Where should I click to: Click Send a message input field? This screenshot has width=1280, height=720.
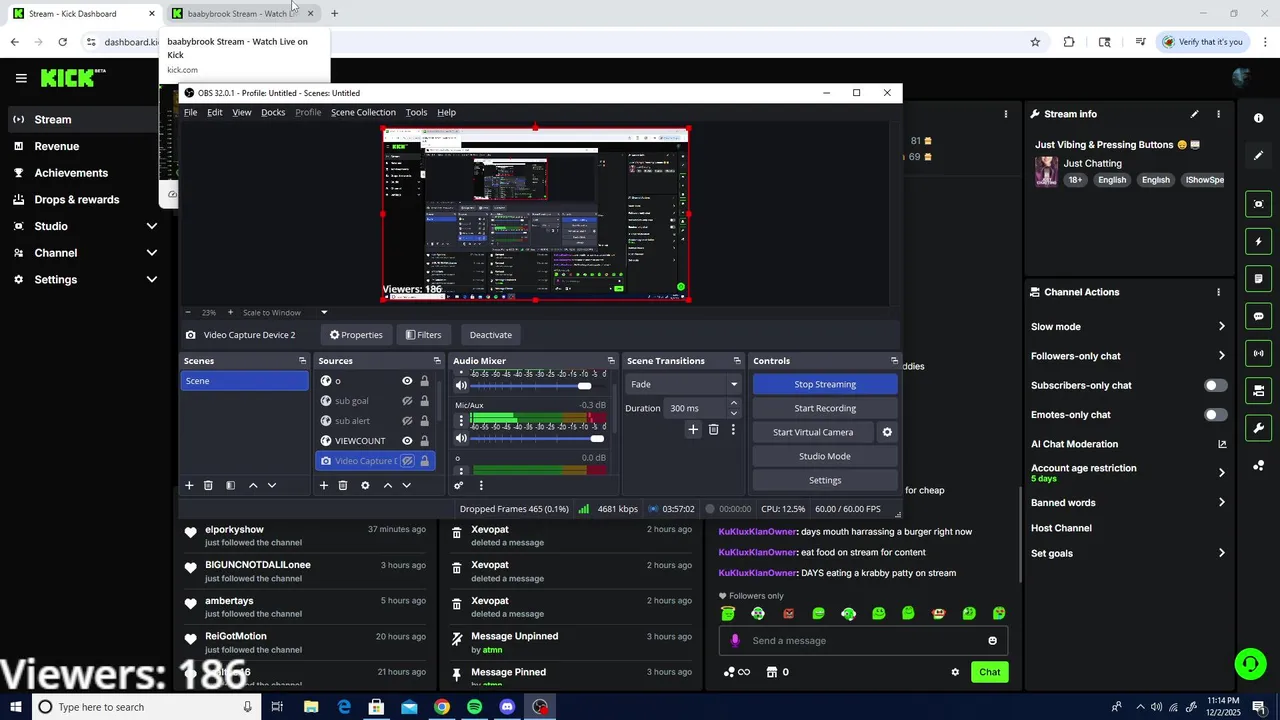coord(863,641)
